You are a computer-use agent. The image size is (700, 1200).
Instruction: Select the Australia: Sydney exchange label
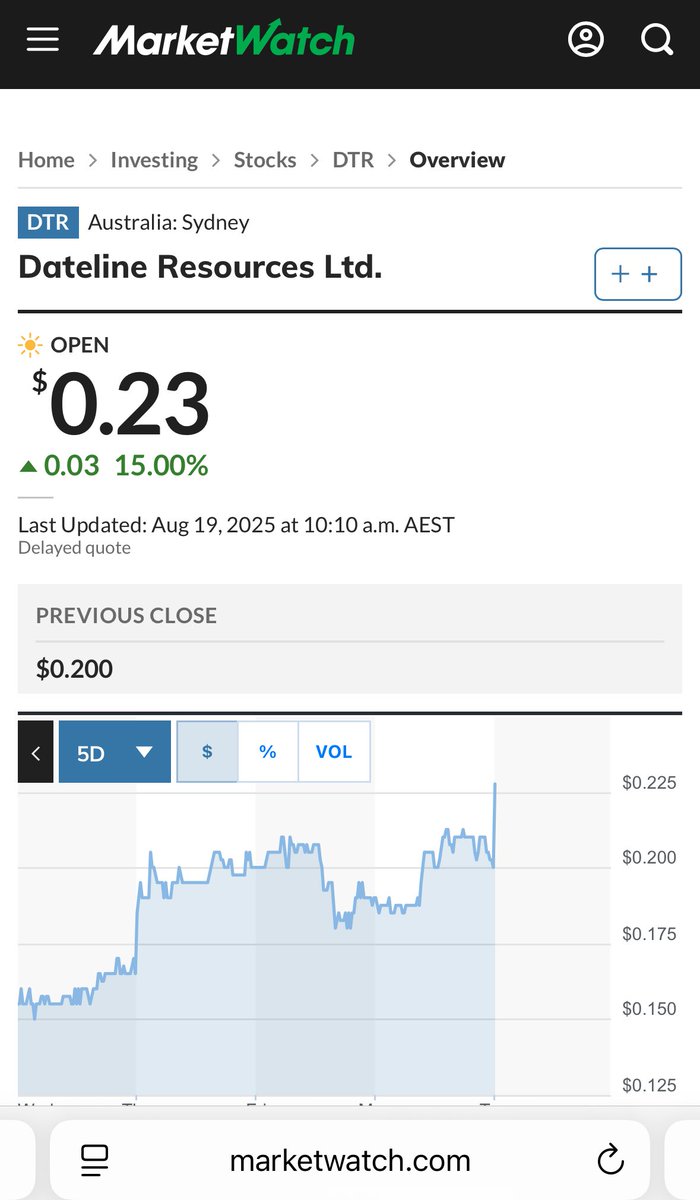(x=169, y=222)
